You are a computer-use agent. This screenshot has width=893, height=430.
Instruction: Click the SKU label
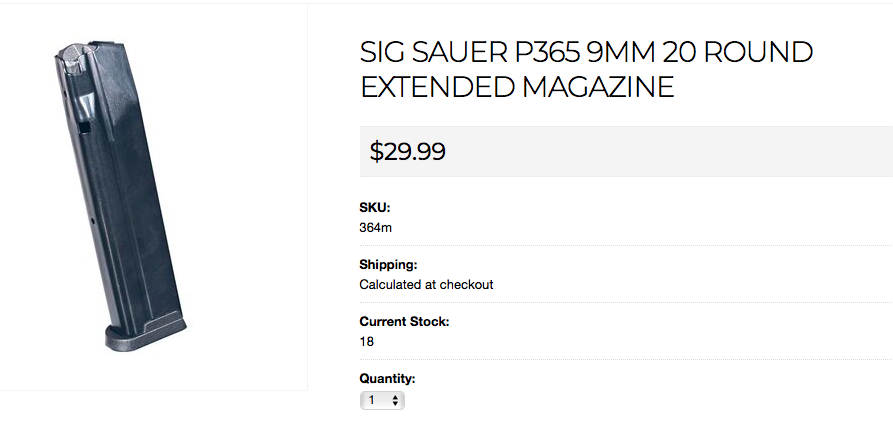[375, 208]
